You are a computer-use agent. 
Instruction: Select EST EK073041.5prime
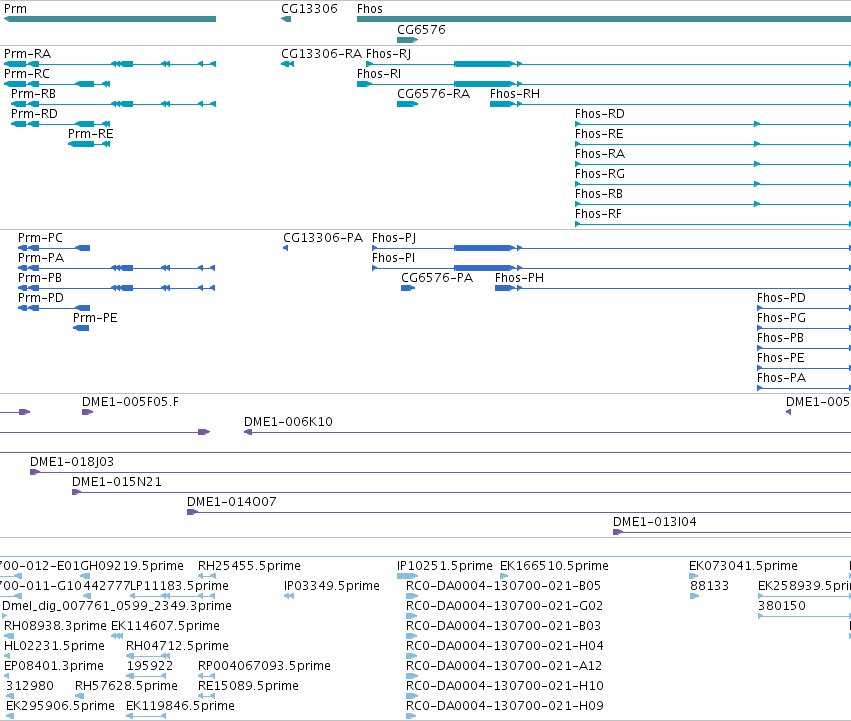[694, 576]
